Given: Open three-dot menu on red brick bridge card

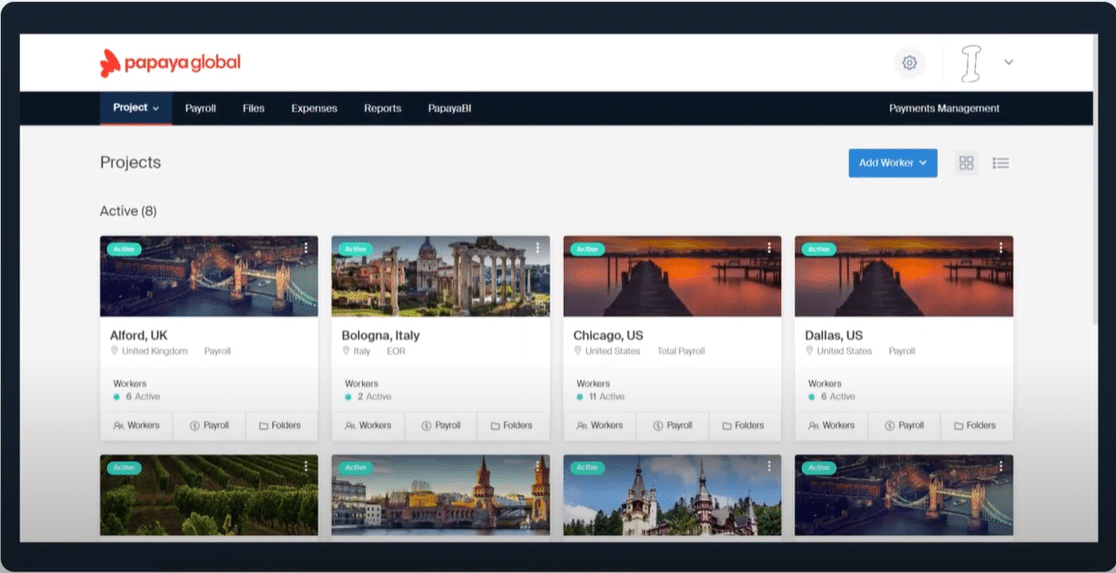Looking at the screenshot, I should [x=537, y=466].
